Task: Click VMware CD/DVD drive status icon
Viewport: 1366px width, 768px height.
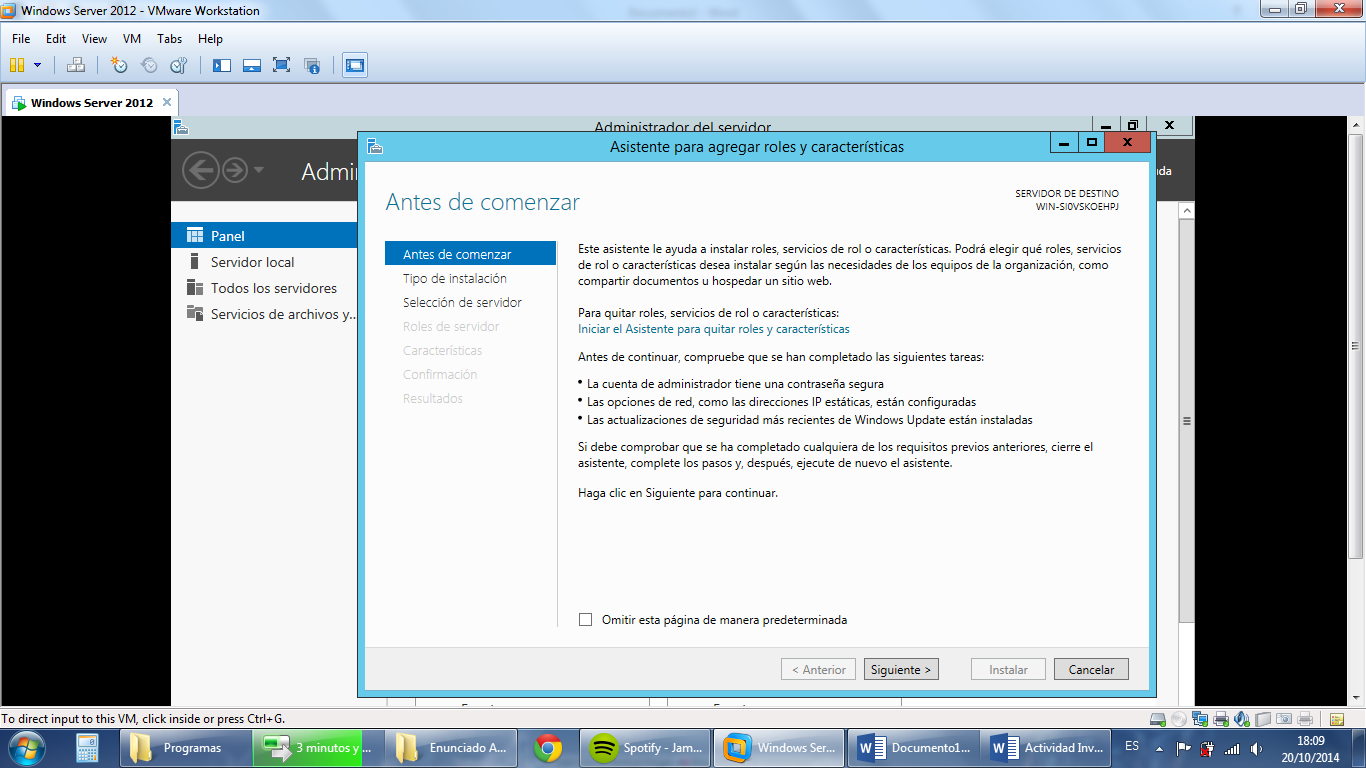Action: click(x=1179, y=719)
